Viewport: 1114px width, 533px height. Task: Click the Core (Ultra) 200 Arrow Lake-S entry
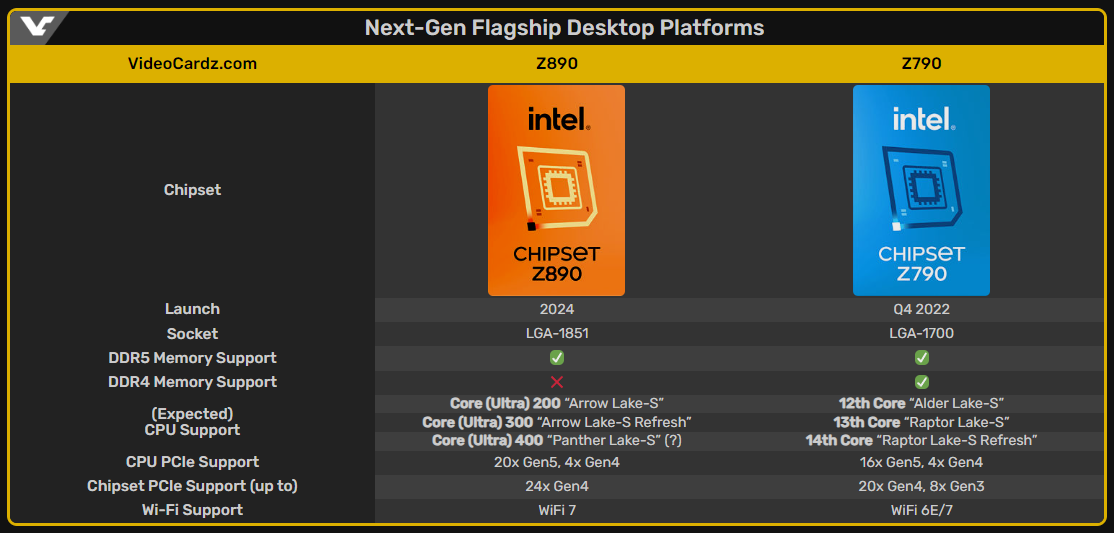(x=557, y=404)
